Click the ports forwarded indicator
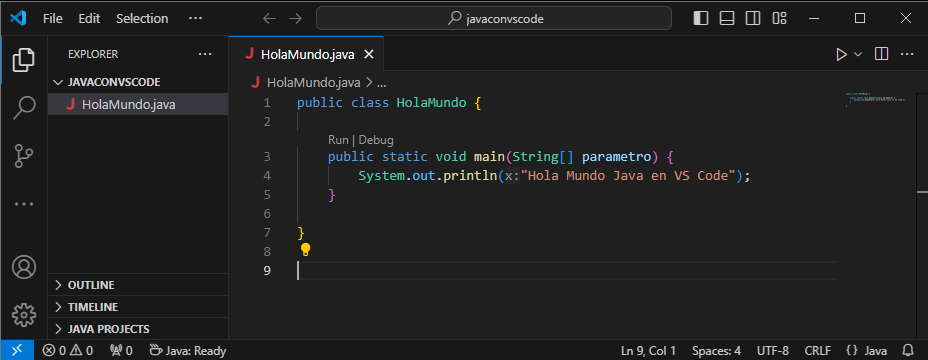This screenshot has width=928, height=360. 121,351
